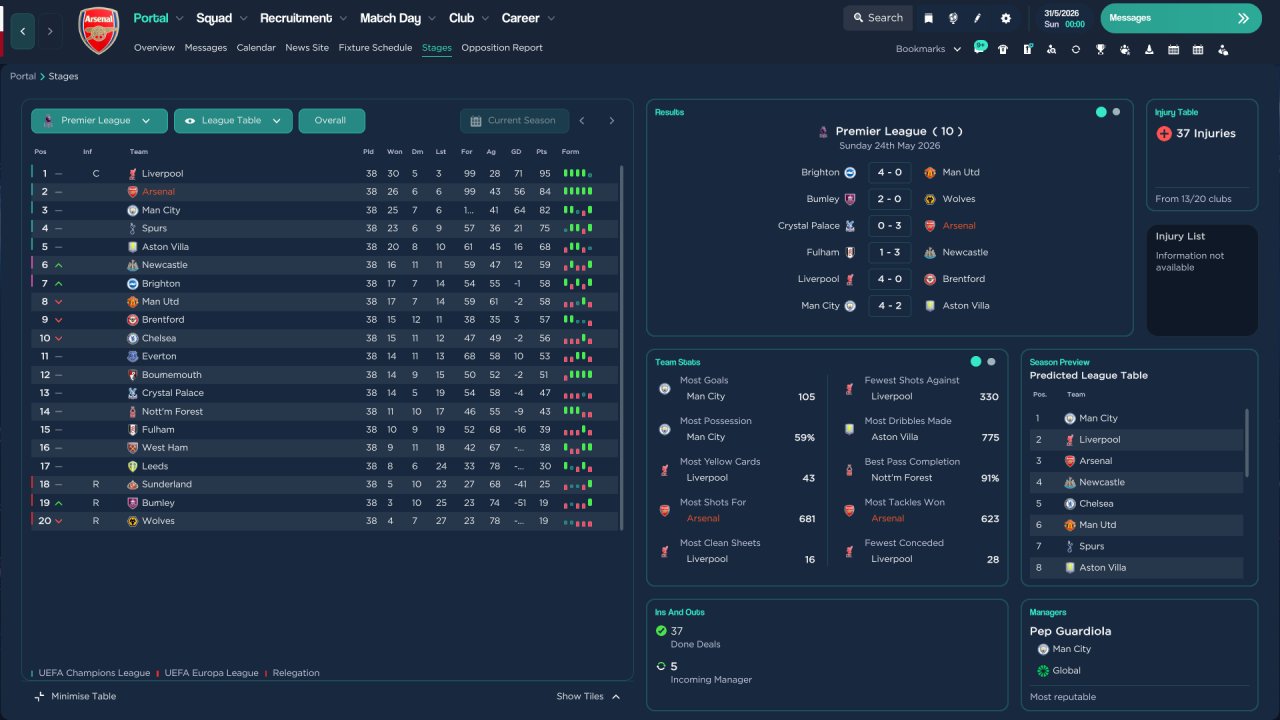1280x720 pixels.
Task: Click the player search scouting shortcut icon
Action: click(1051, 49)
